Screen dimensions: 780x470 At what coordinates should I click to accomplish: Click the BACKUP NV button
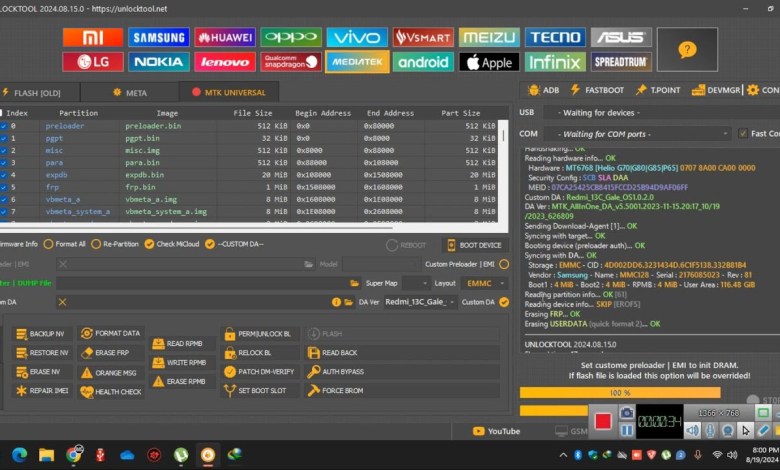tap(42, 334)
